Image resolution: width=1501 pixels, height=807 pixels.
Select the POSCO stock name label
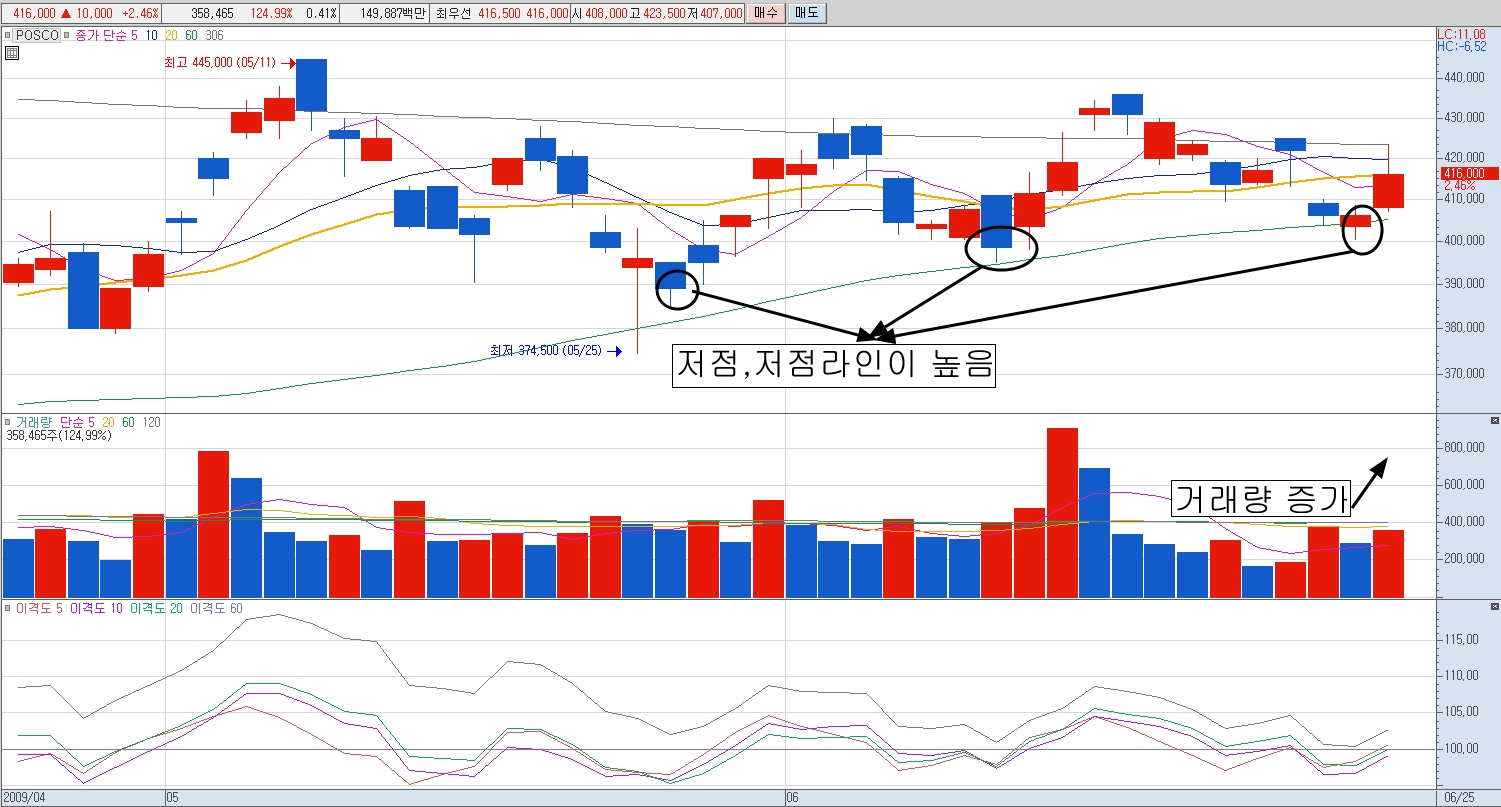point(36,35)
